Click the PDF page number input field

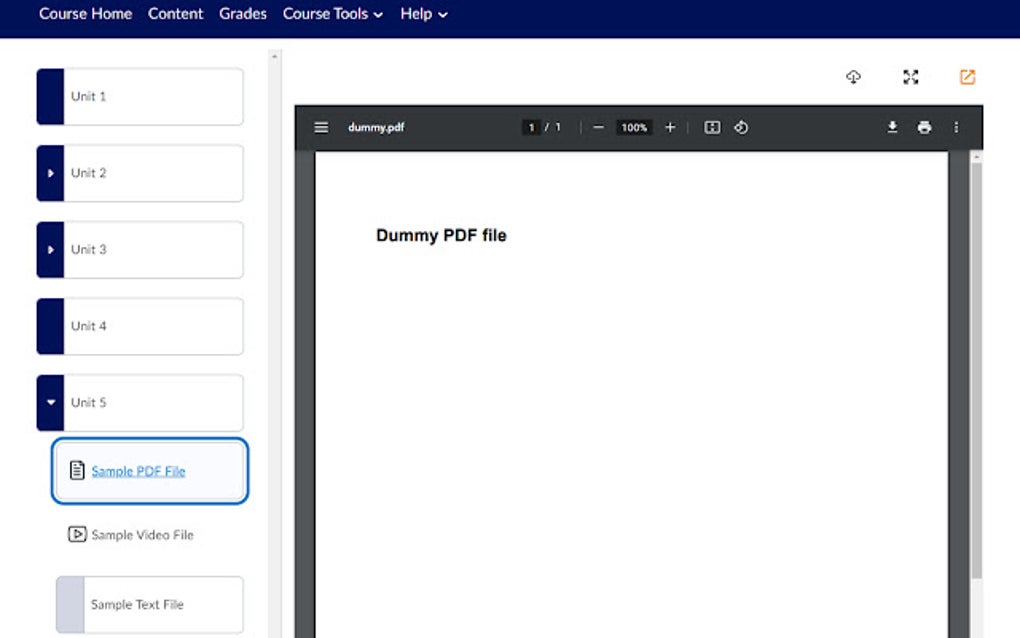coord(532,127)
